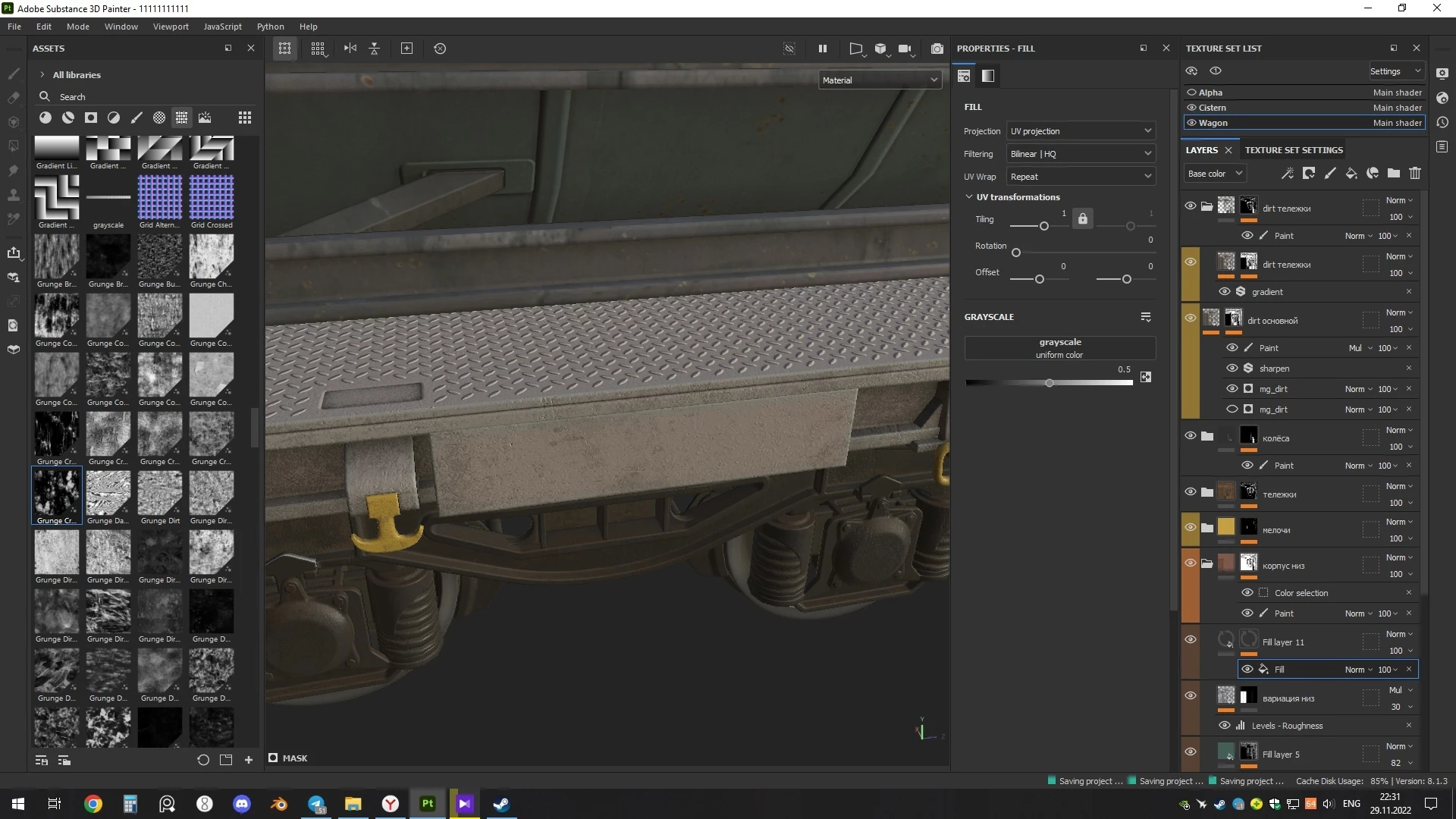This screenshot has width=1456, height=819.
Task: Switch to Texture Set Settings tab
Action: click(1294, 150)
